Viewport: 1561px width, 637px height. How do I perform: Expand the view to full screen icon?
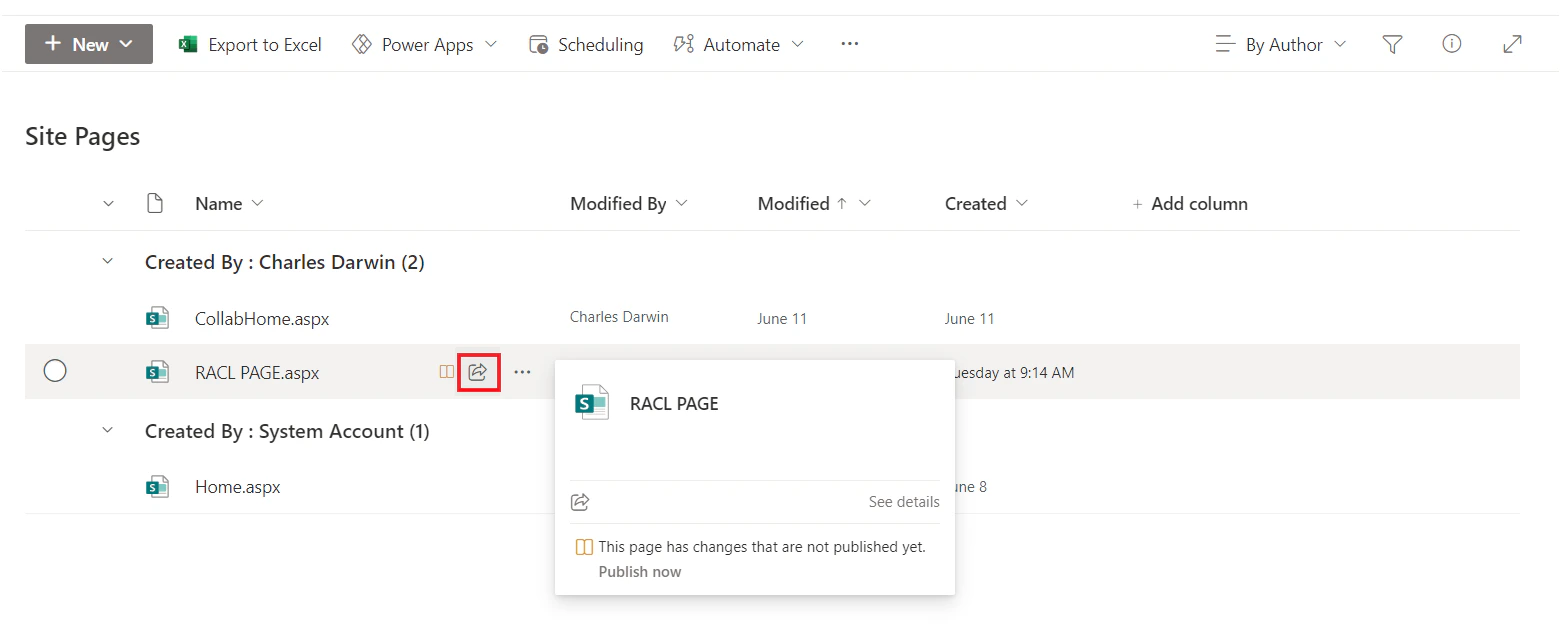tap(1512, 44)
